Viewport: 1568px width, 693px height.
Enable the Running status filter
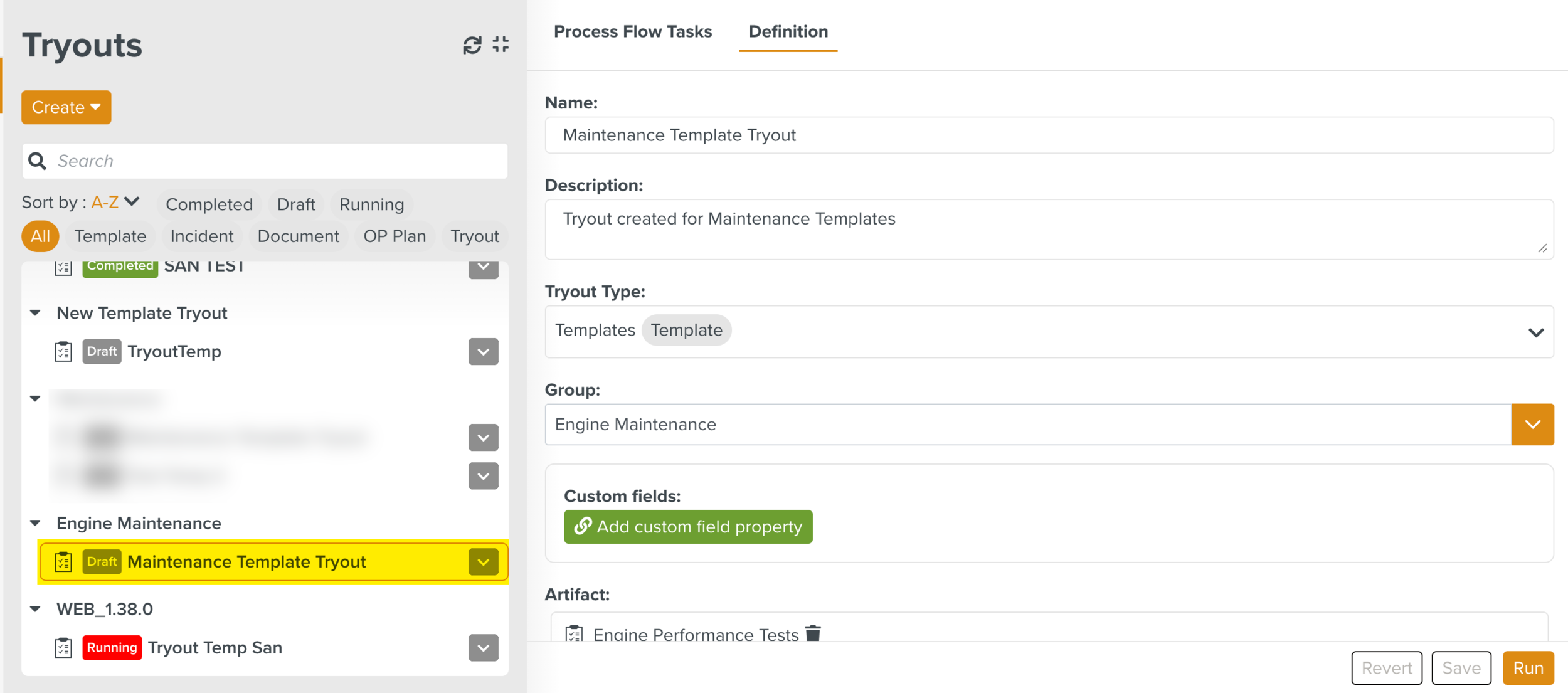pyautogui.click(x=371, y=204)
